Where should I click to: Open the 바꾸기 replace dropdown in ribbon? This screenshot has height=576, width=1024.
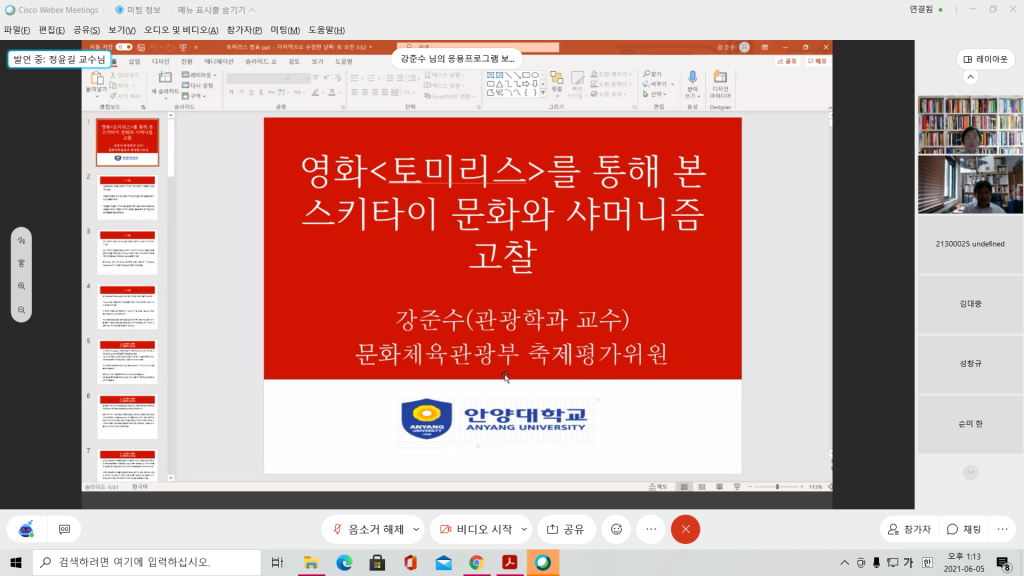(x=658, y=84)
